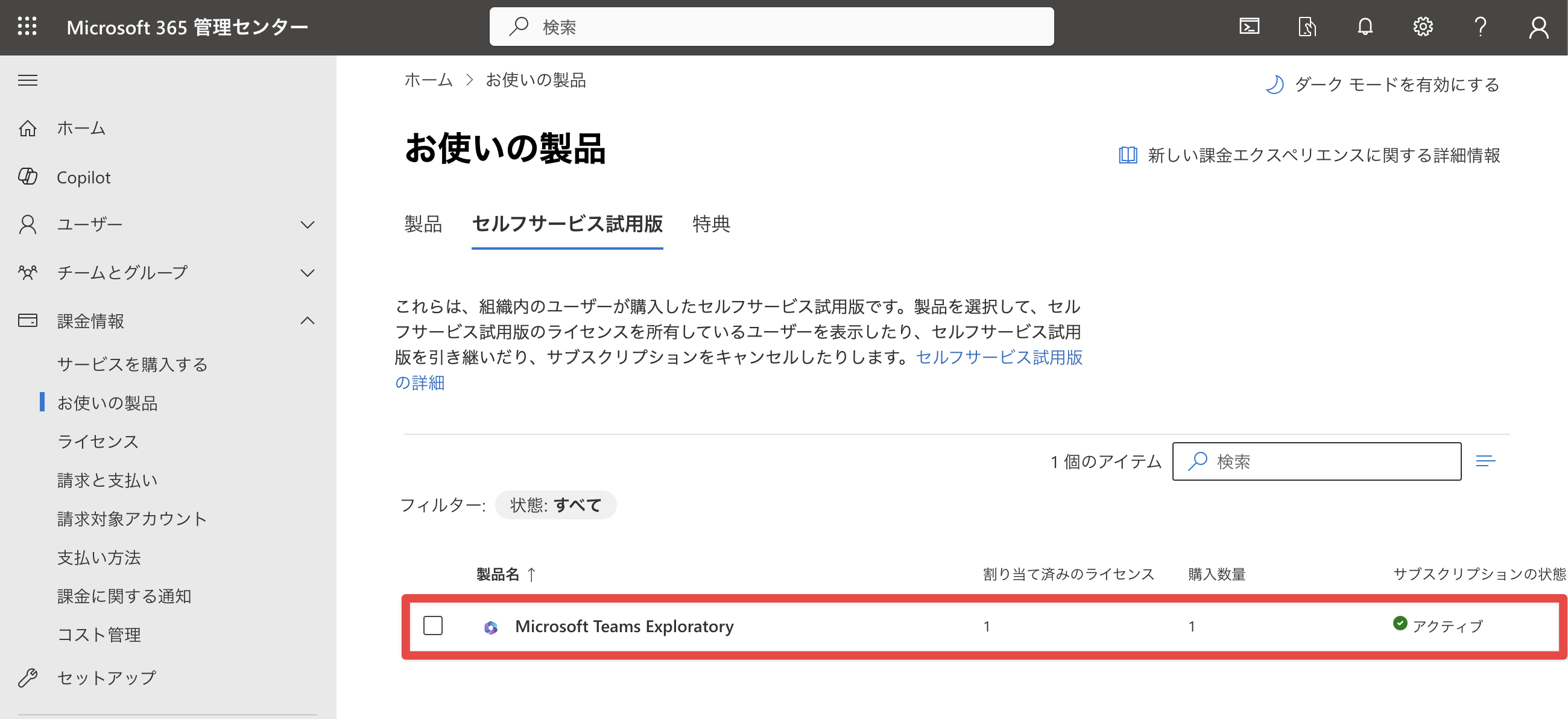Switch to the 製品 tab
The width and height of the screenshot is (1568, 719).
[x=423, y=224]
